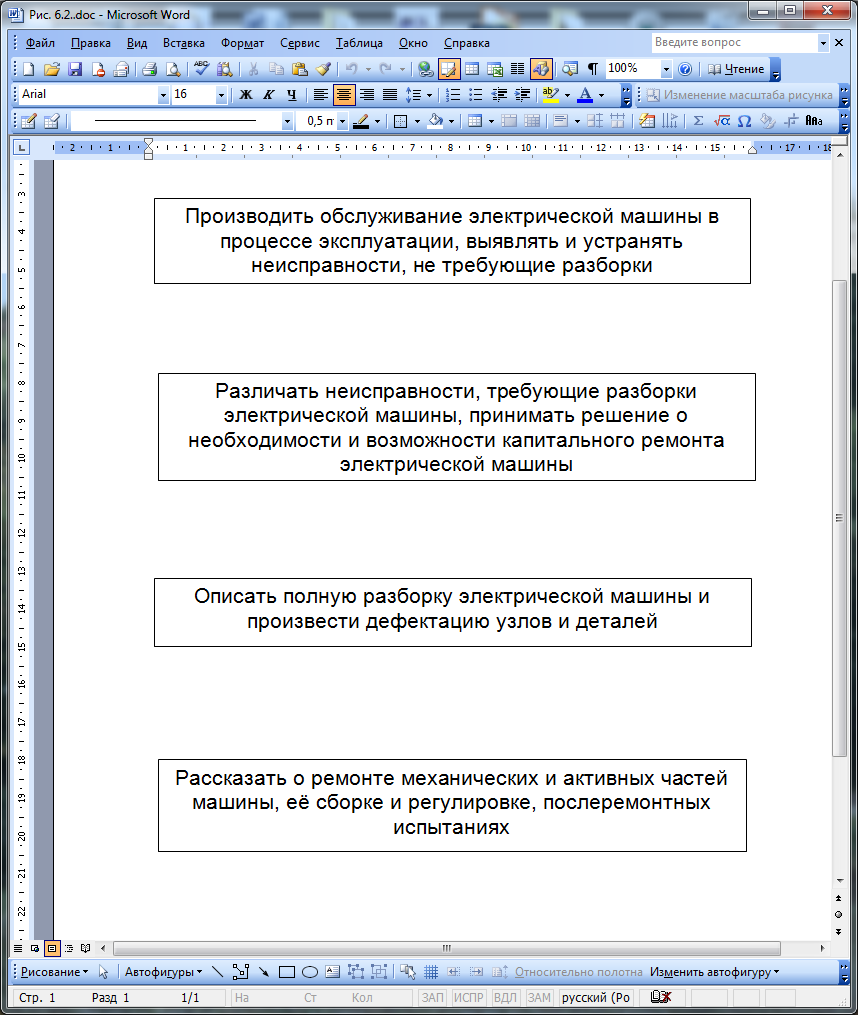Screen dimensions: 858x1015
Task: Click the русский language status indicator
Action: (596, 998)
